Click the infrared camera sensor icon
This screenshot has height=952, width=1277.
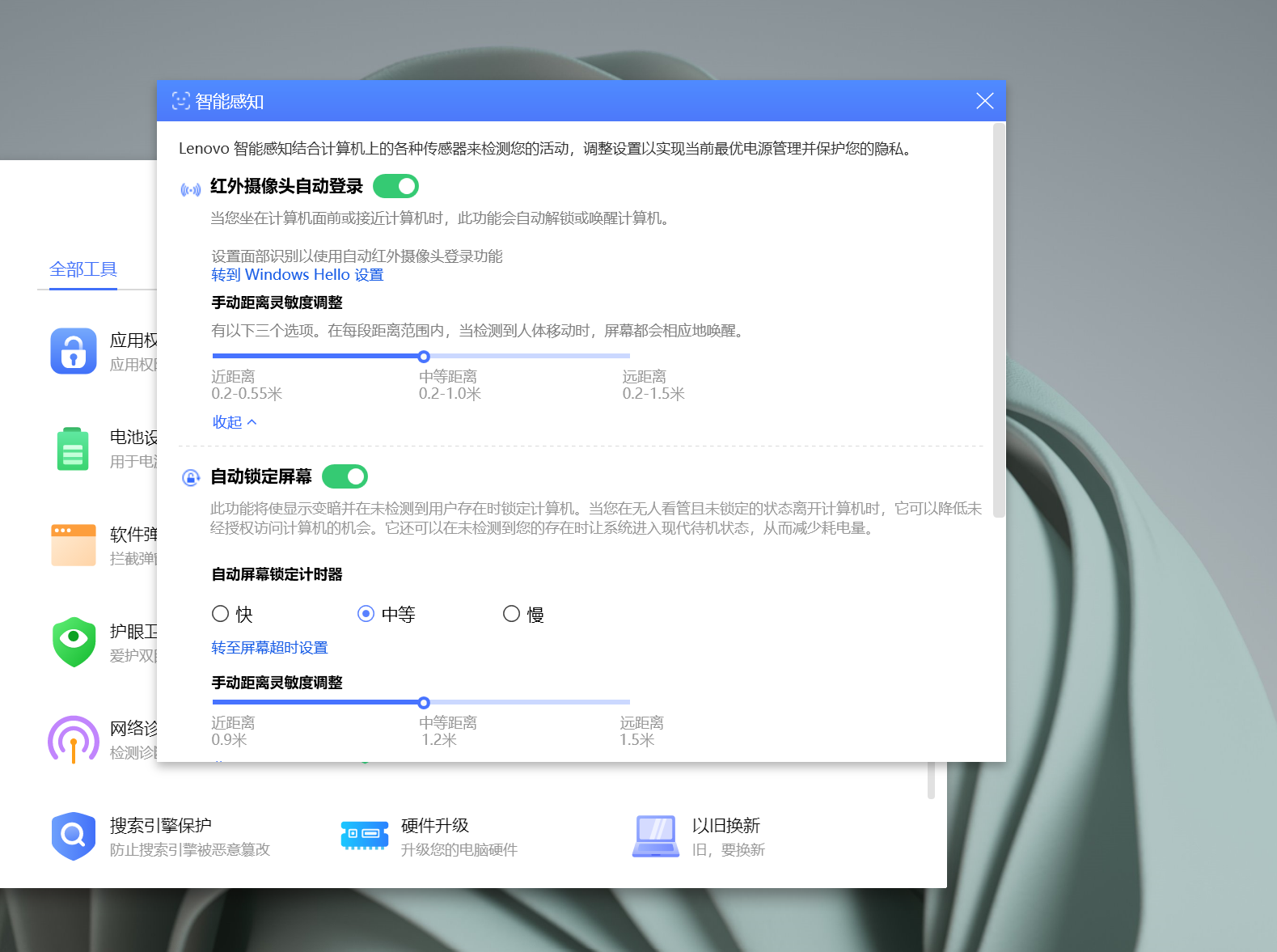pos(191,190)
